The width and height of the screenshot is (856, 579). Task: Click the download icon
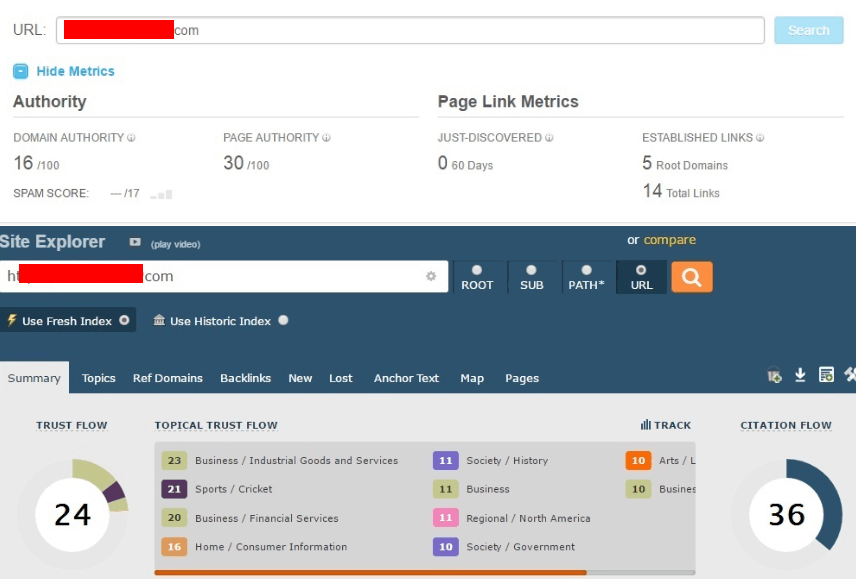pos(800,375)
